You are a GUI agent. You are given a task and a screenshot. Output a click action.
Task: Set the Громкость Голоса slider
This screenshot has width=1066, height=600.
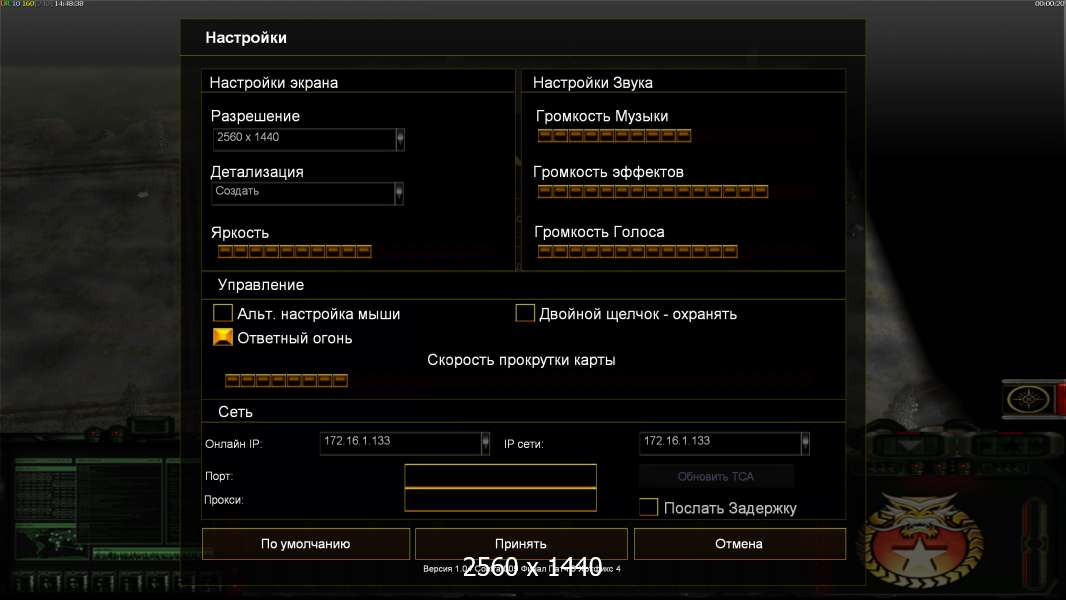(636, 251)
